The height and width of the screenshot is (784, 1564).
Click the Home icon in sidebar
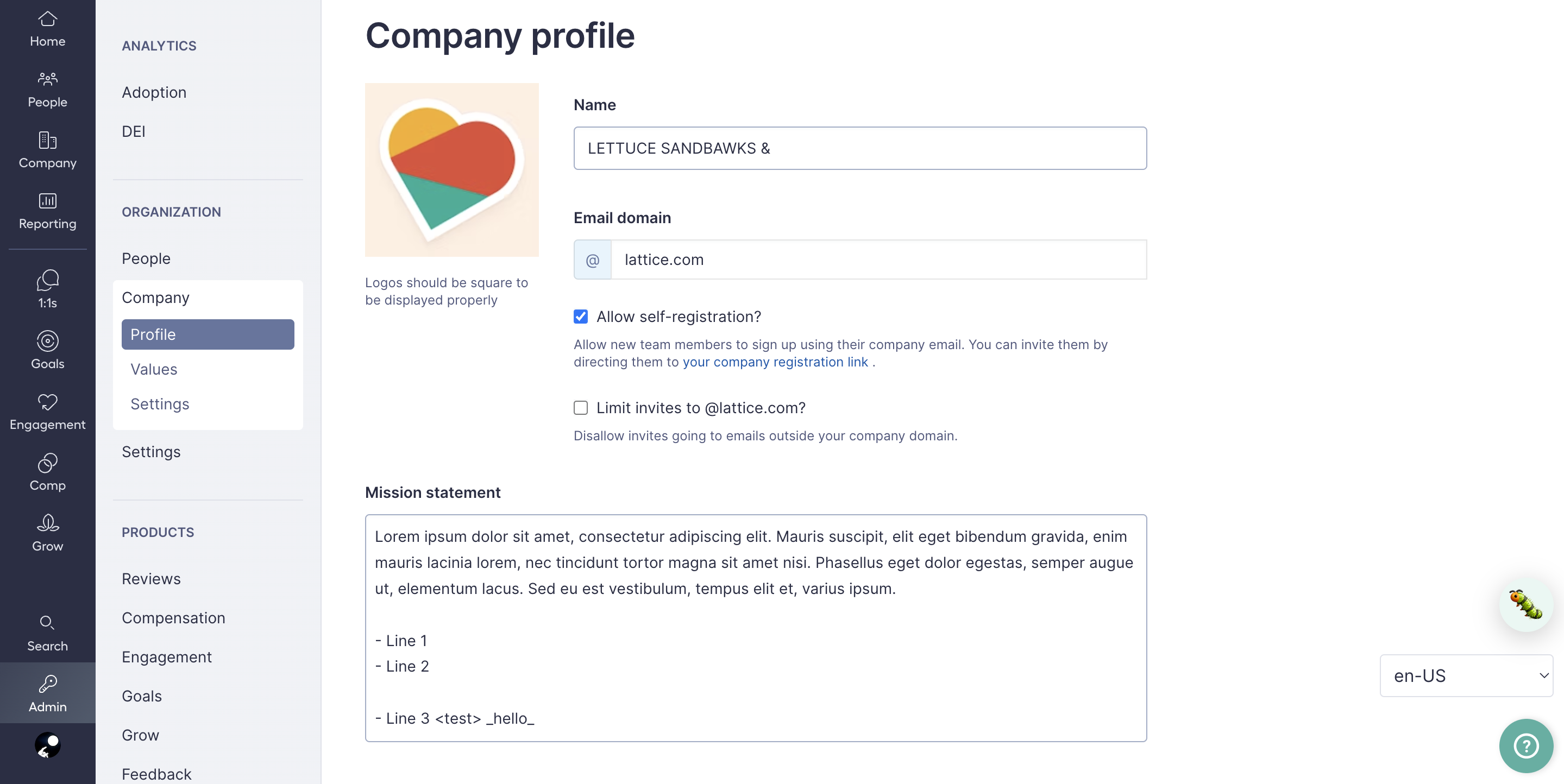coord(47,29)
